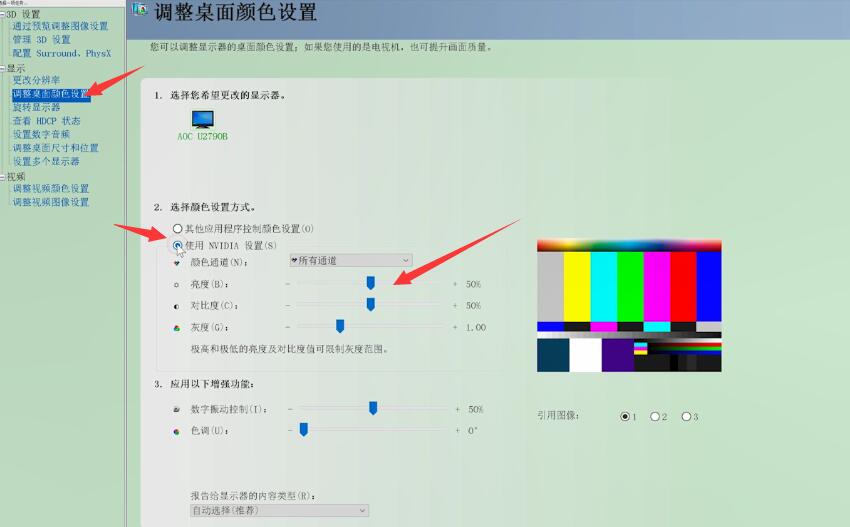
Task: Open 配置 Surround、PhysX page
Action: (61, 53)
